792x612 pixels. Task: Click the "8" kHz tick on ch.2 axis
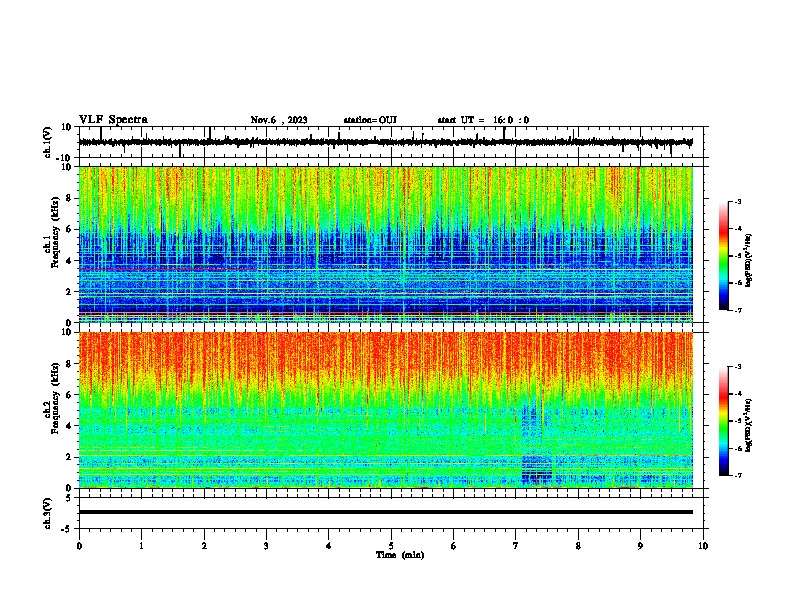[x=70, y=364]
